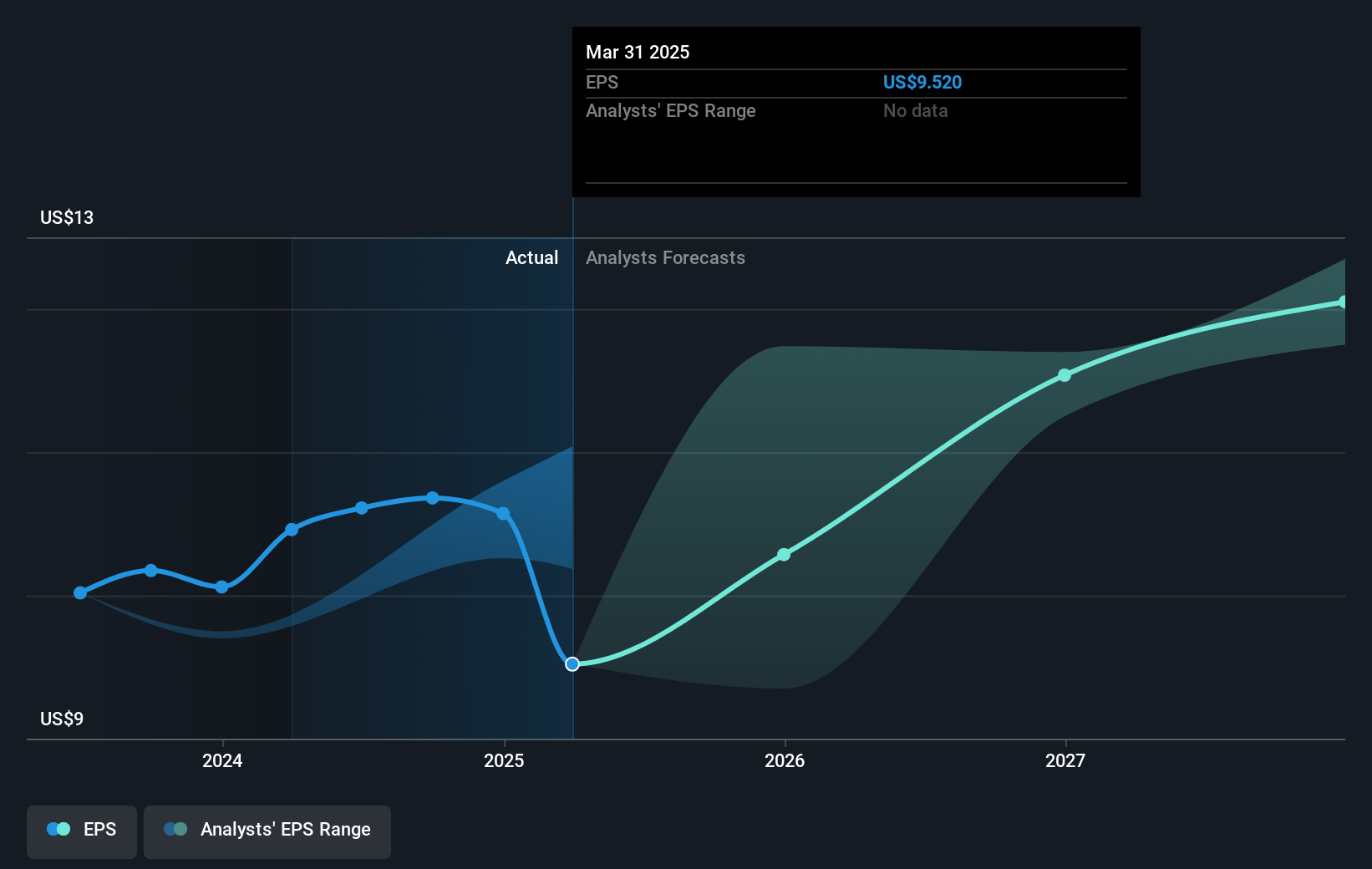Click the mid-2024 EPS data point

tap(362, 508)
